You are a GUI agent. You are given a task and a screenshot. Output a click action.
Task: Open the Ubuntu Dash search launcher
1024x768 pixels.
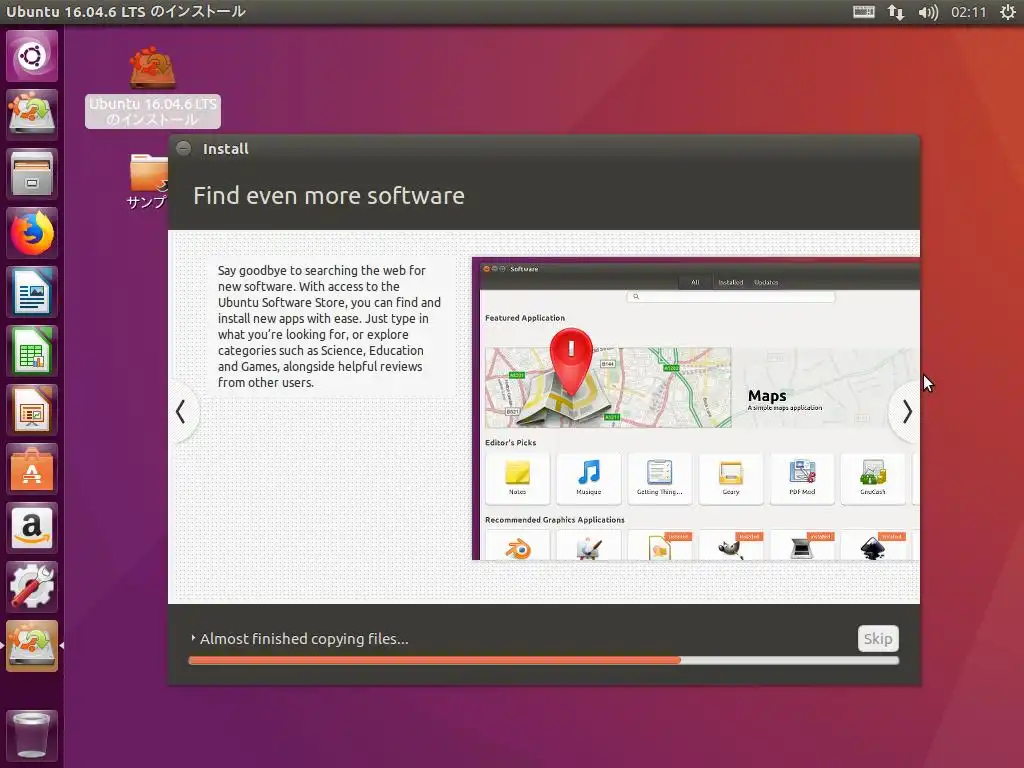(31, 56)
